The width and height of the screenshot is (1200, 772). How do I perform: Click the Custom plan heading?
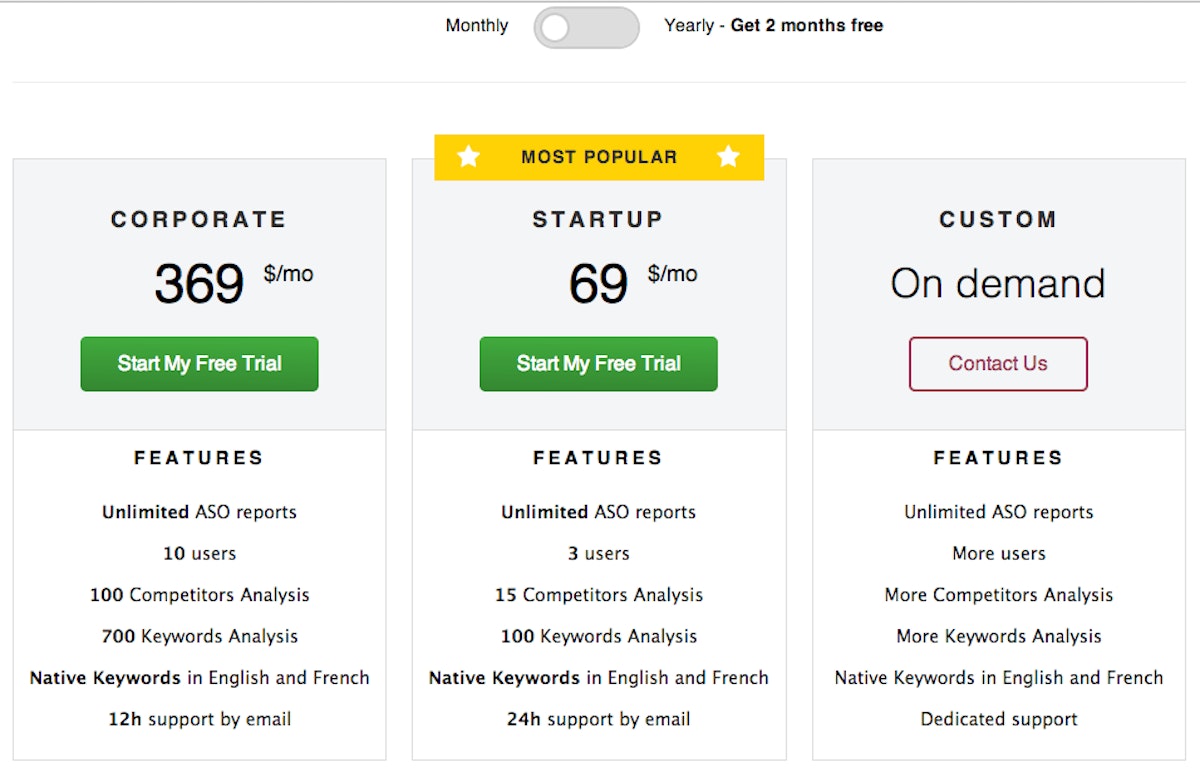[998, 220]
